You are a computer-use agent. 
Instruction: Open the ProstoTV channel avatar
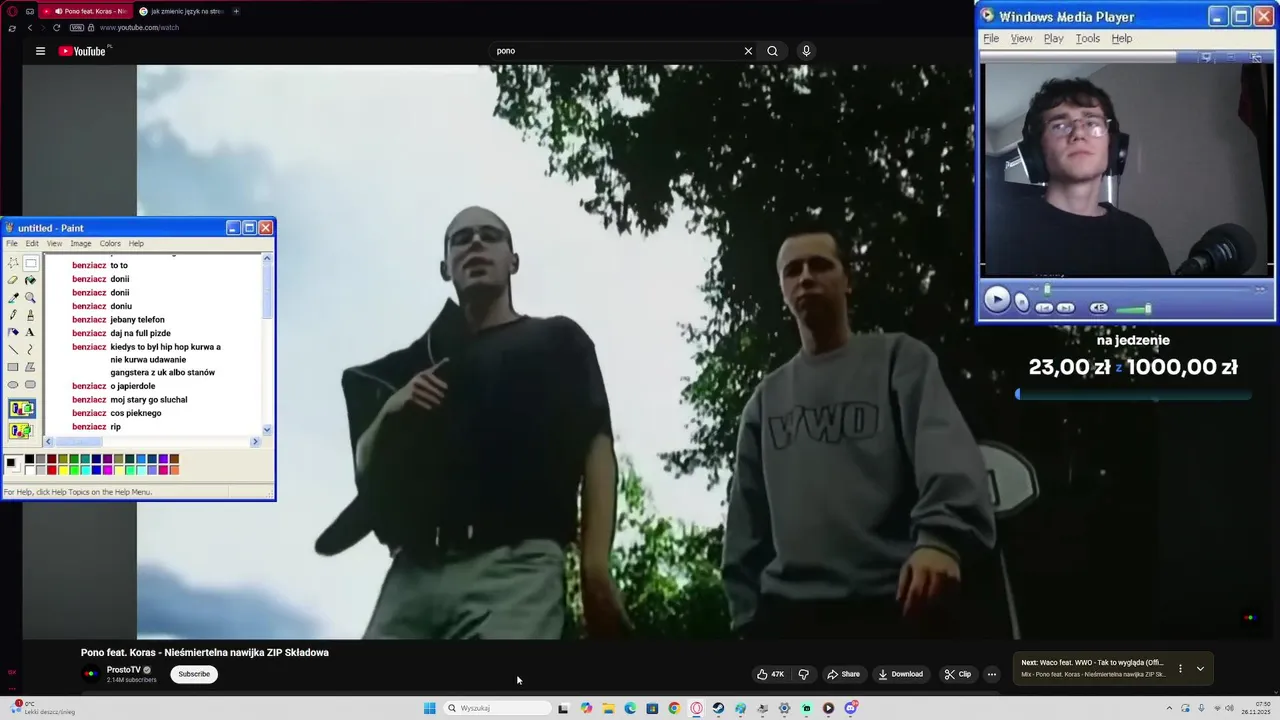pyautogui.click(x=91, y=673)
